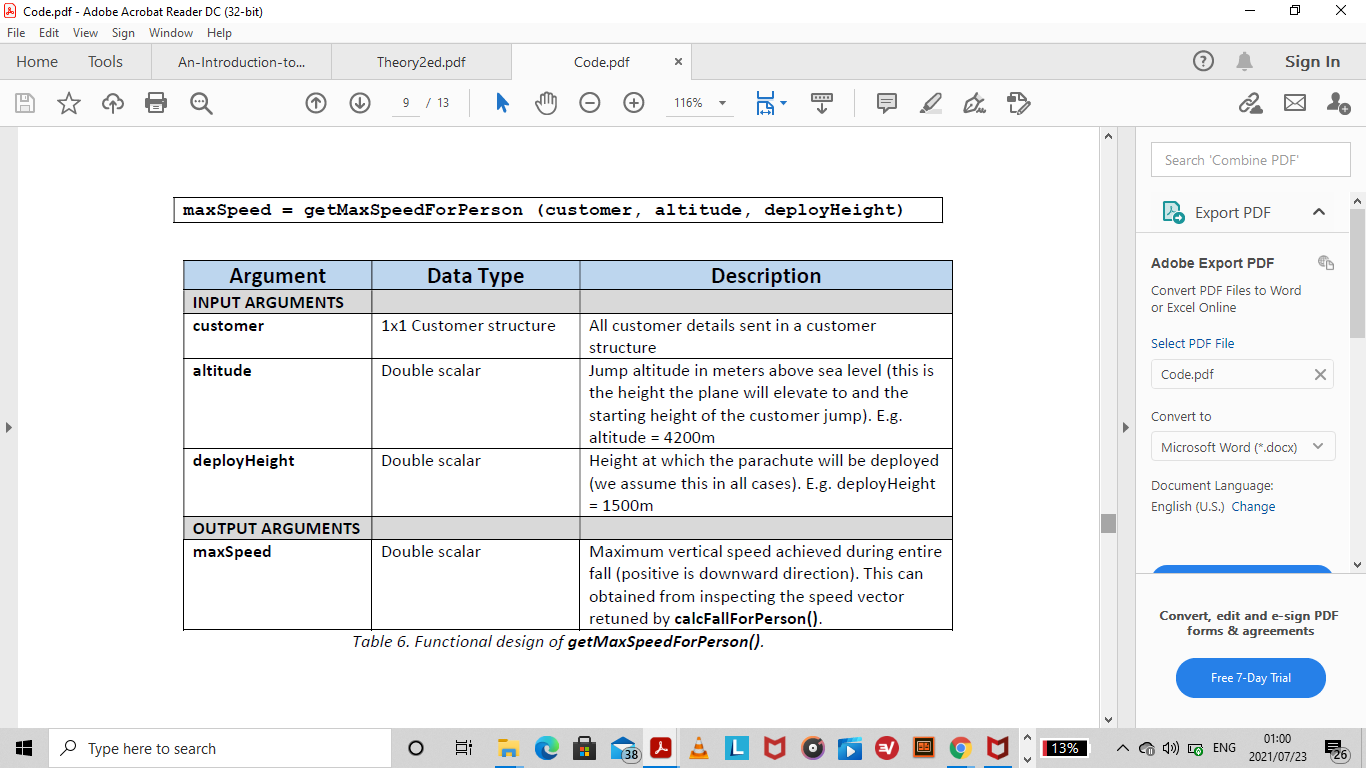The width and height of the screenshot is (1366, 768).
Task: Click the Free 7-Day Trial button
Action: pos(1251,678)
